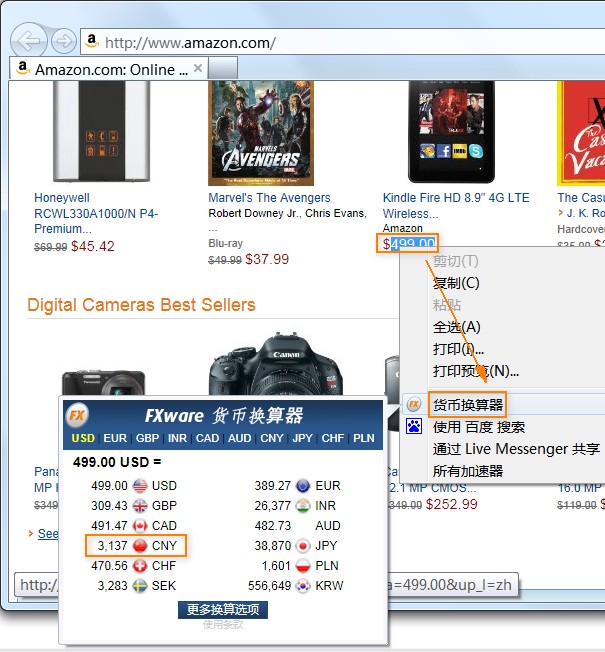Open Kindle Fire HD 8.9" 4G LTE link

(x=456, y=205)
